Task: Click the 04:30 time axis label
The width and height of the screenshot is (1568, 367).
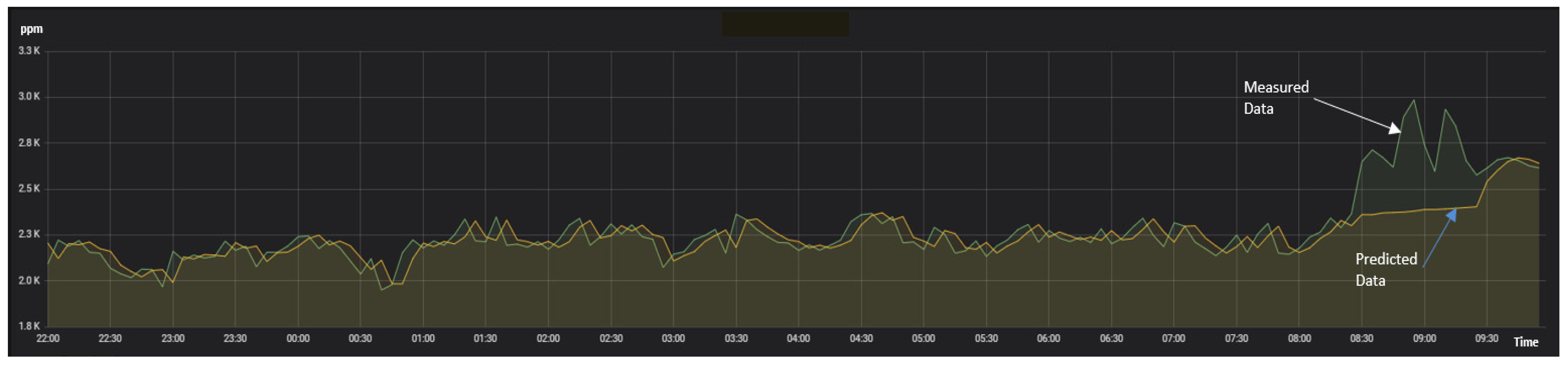Action: click(x=861, y=338)
